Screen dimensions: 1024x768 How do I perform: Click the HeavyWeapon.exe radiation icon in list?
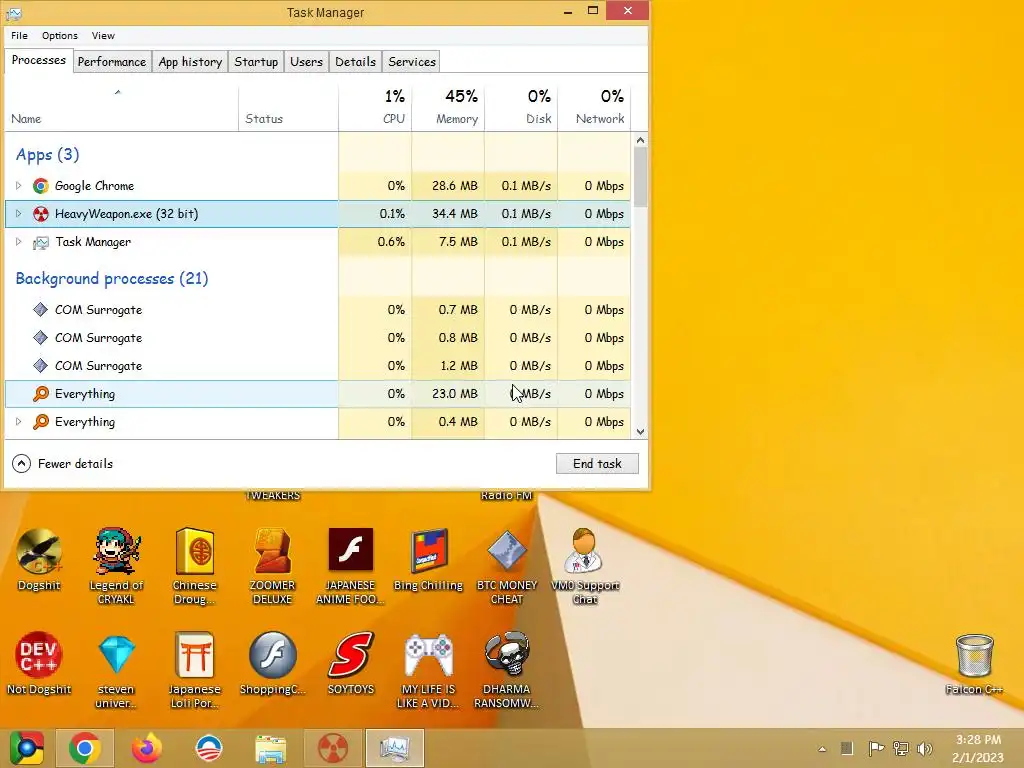coord(40,214)
